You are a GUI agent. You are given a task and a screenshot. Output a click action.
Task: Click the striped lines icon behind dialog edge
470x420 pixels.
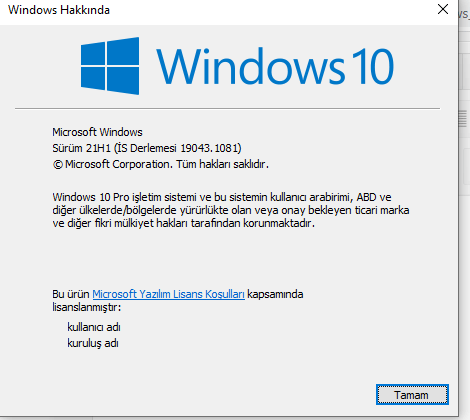point(463,119)
